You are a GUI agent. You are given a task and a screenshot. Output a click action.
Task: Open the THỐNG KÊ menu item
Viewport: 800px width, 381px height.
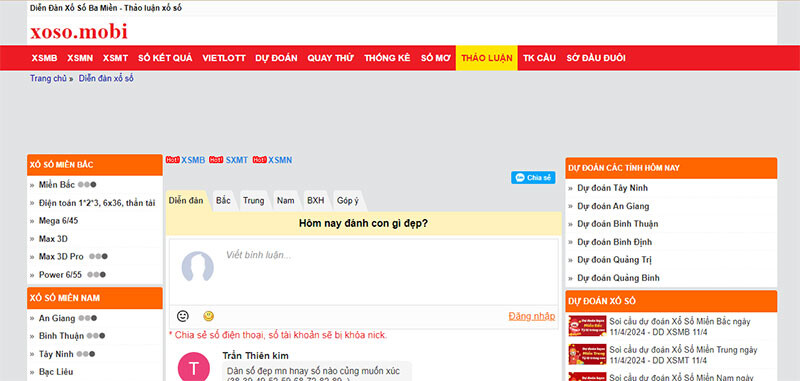tap(387, 58)
